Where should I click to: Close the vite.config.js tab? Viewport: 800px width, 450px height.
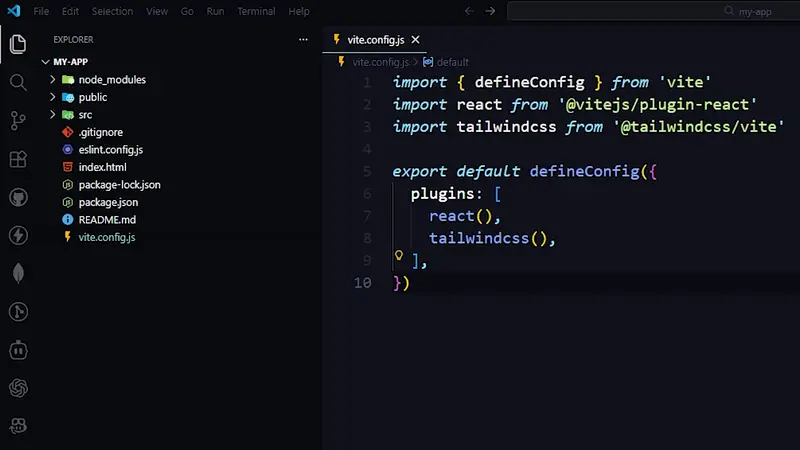point(416,39)
